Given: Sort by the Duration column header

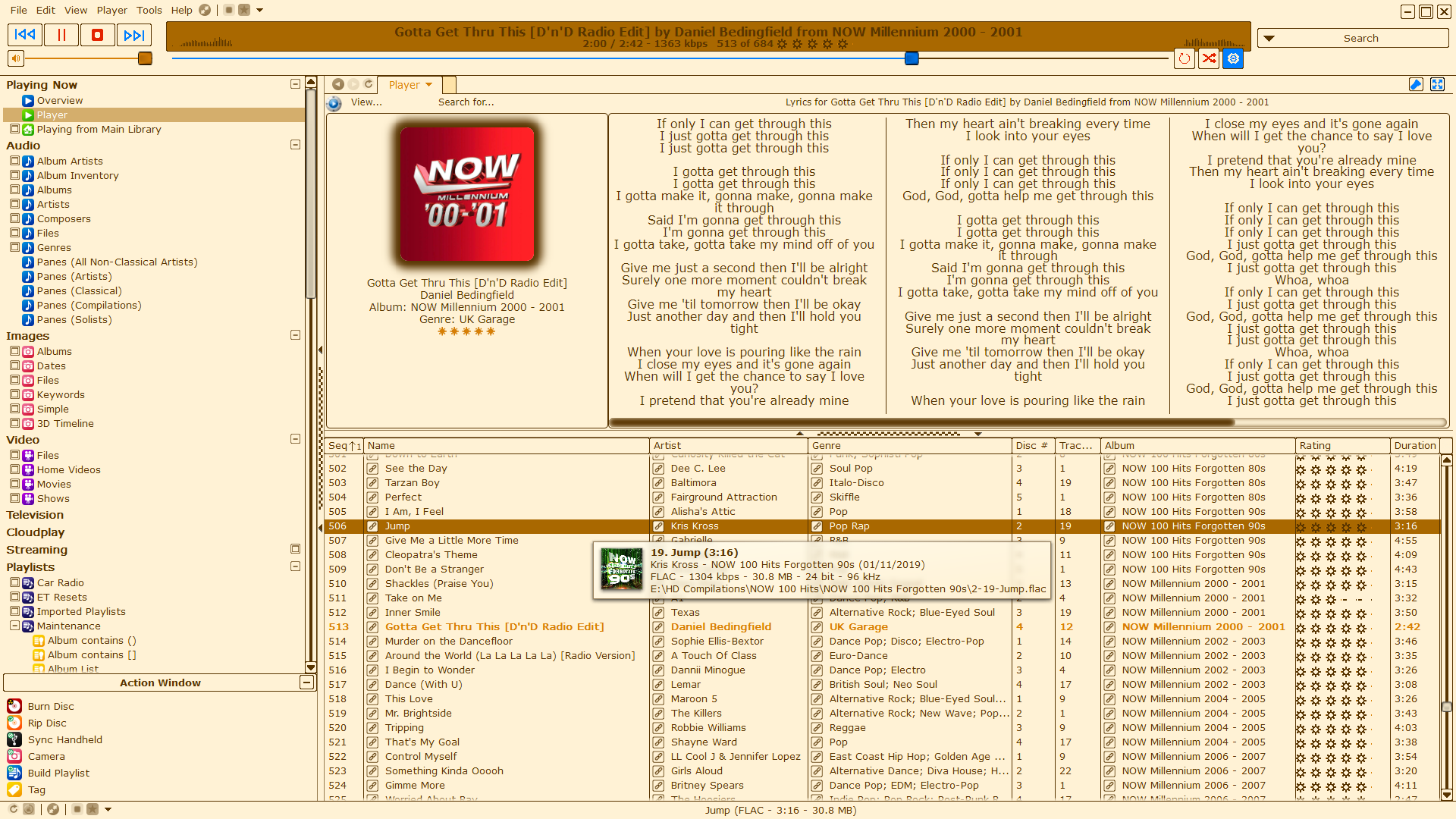Looking at the screenshot, I should [x=1415, y=446].
